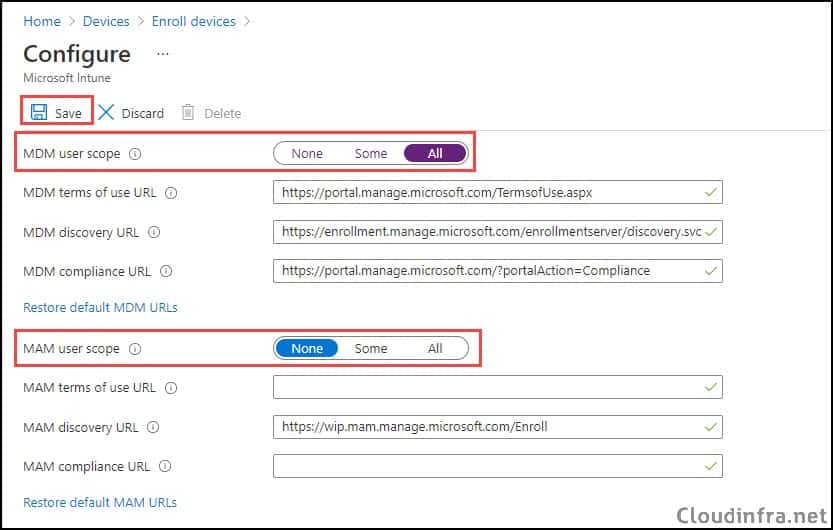This screenshot has width=833, height=530.
Task: Click the Save disk icon
Action: (39, 112)
